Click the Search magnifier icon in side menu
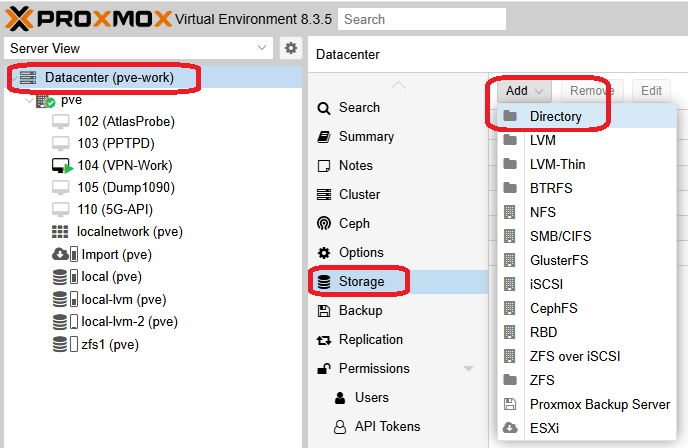This screenshot has height=448, width=688. click(x=324, y=108)
